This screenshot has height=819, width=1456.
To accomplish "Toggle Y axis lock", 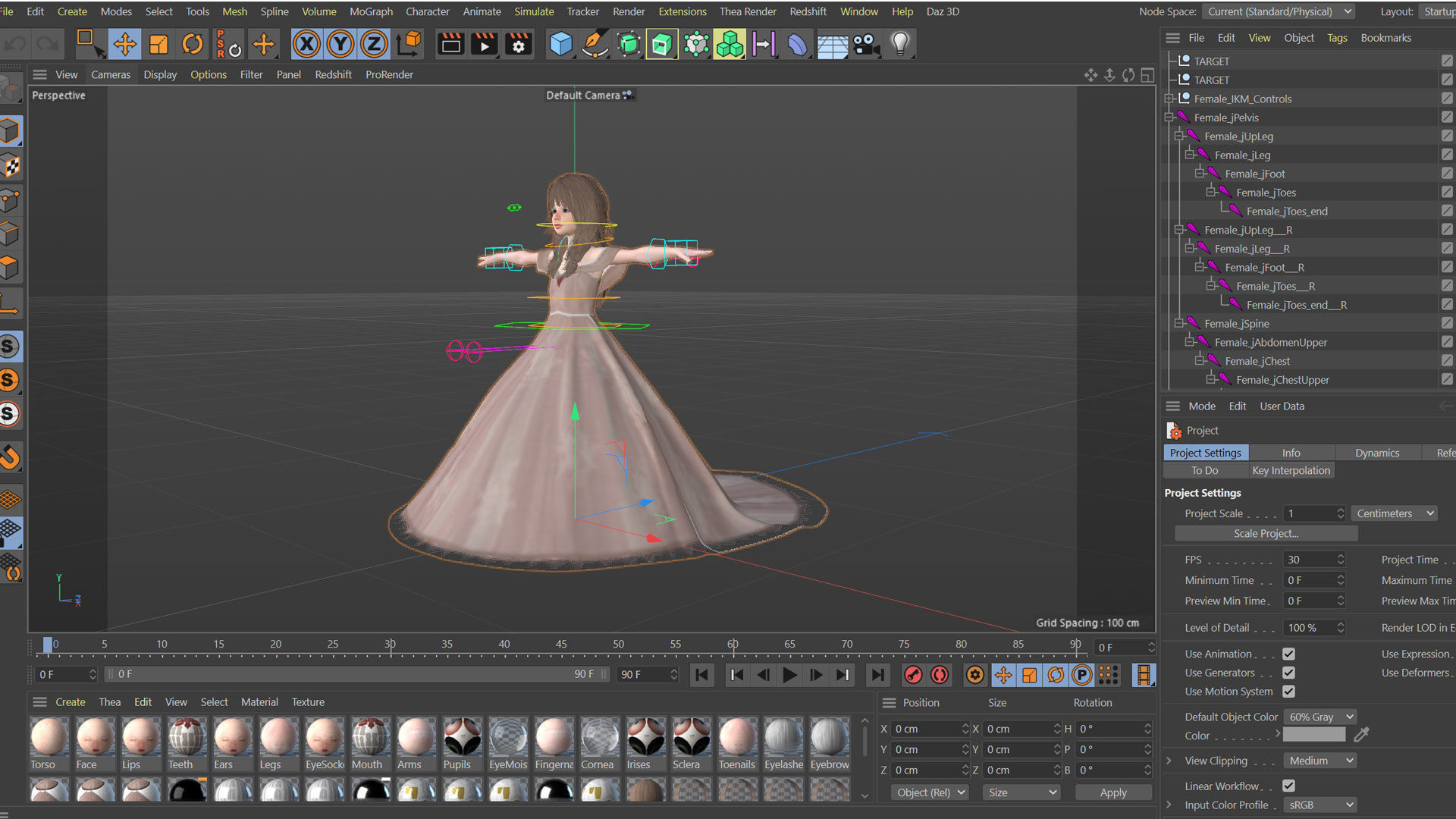I will click(x=340, y=44).
